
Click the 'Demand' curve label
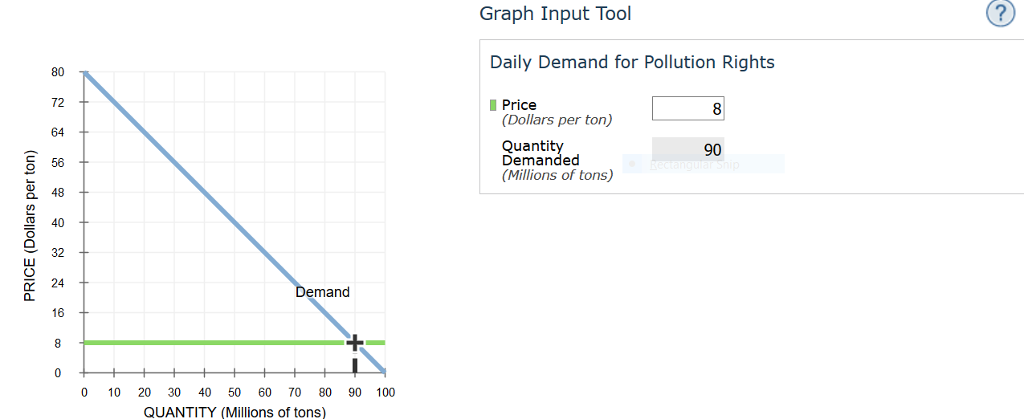coord(323,292)
